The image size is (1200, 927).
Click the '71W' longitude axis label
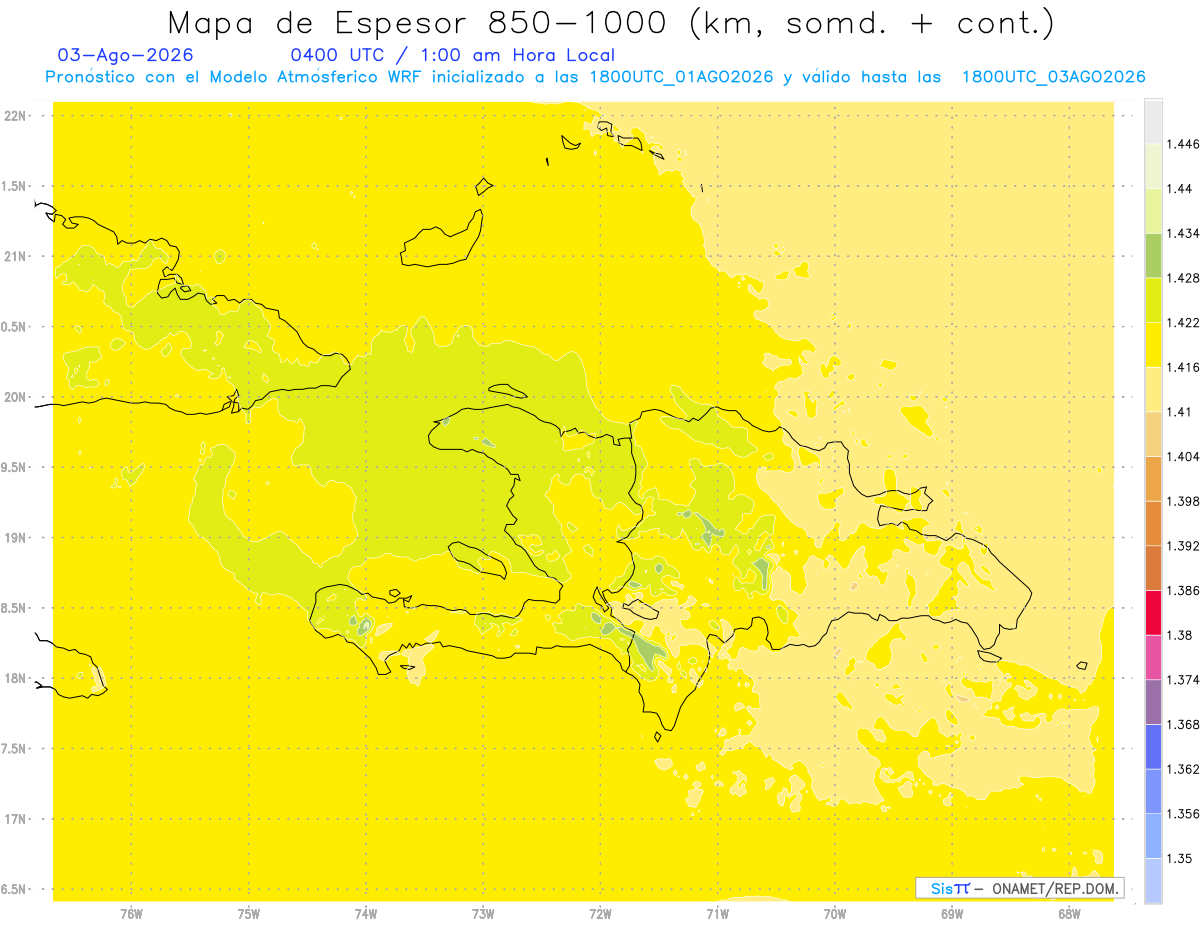pyautogui.click(x=717, y=914)
